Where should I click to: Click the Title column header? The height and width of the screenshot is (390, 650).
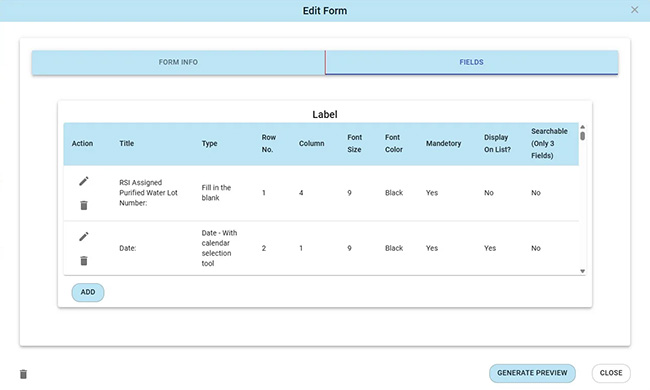pos(126,143)
